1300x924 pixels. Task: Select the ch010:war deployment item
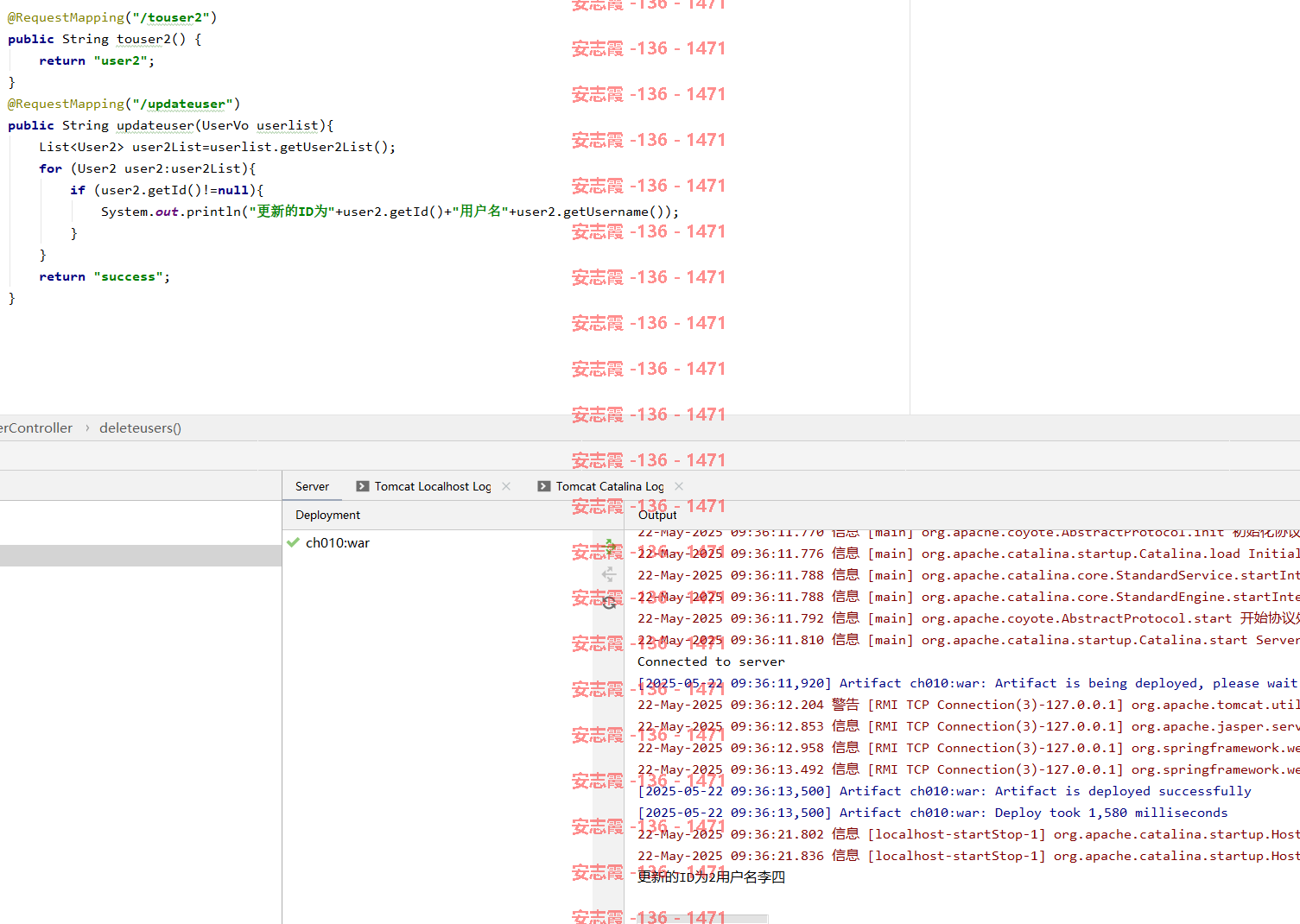338,542
